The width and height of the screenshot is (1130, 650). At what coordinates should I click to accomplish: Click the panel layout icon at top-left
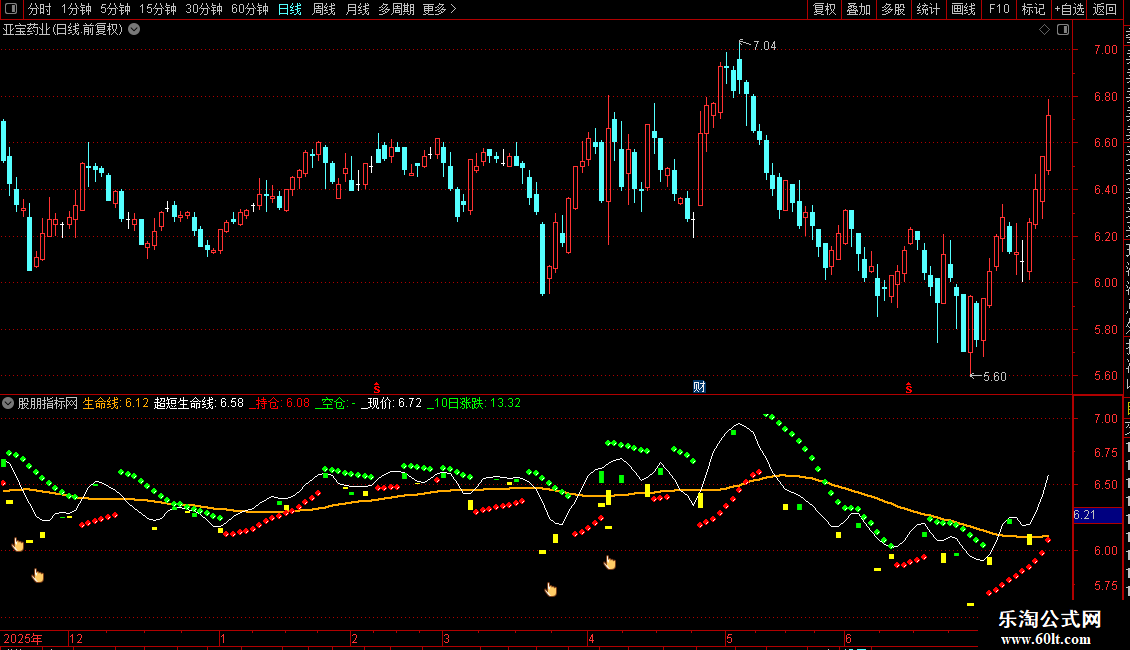[x=11, y=9]
